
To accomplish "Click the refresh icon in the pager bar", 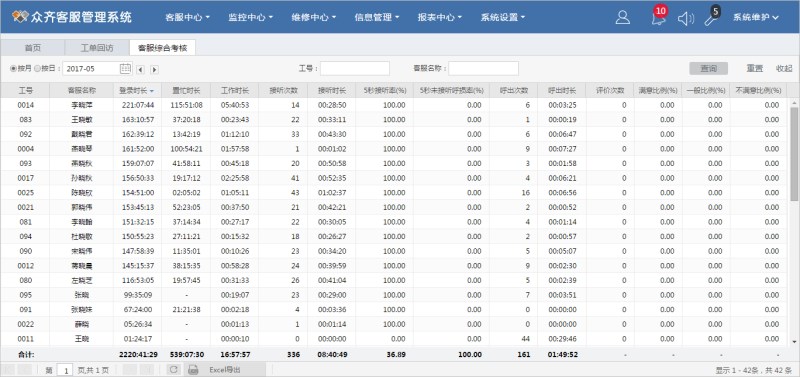I will 173,370.
